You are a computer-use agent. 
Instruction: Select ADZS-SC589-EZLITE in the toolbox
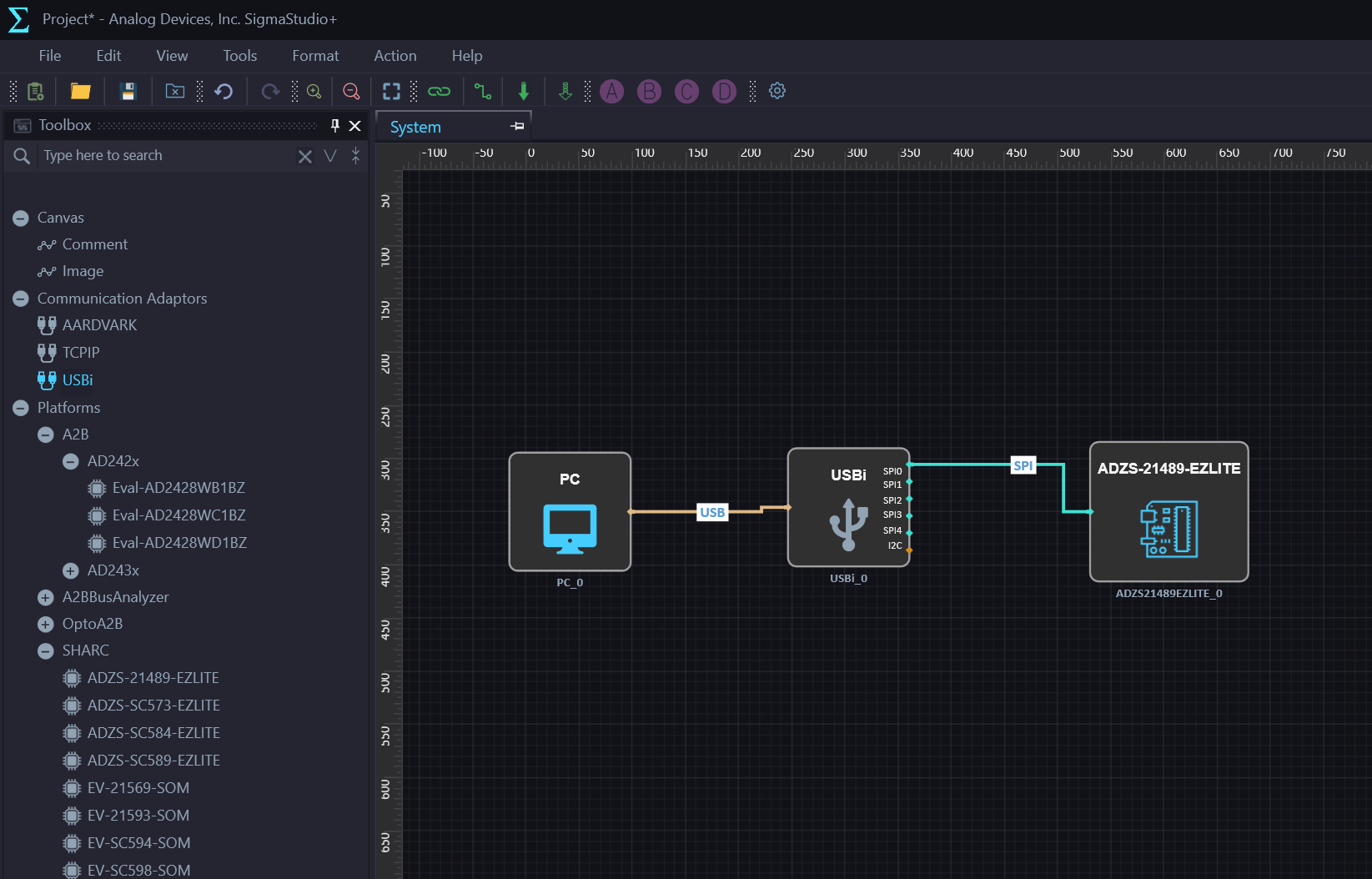pos(141,761)
